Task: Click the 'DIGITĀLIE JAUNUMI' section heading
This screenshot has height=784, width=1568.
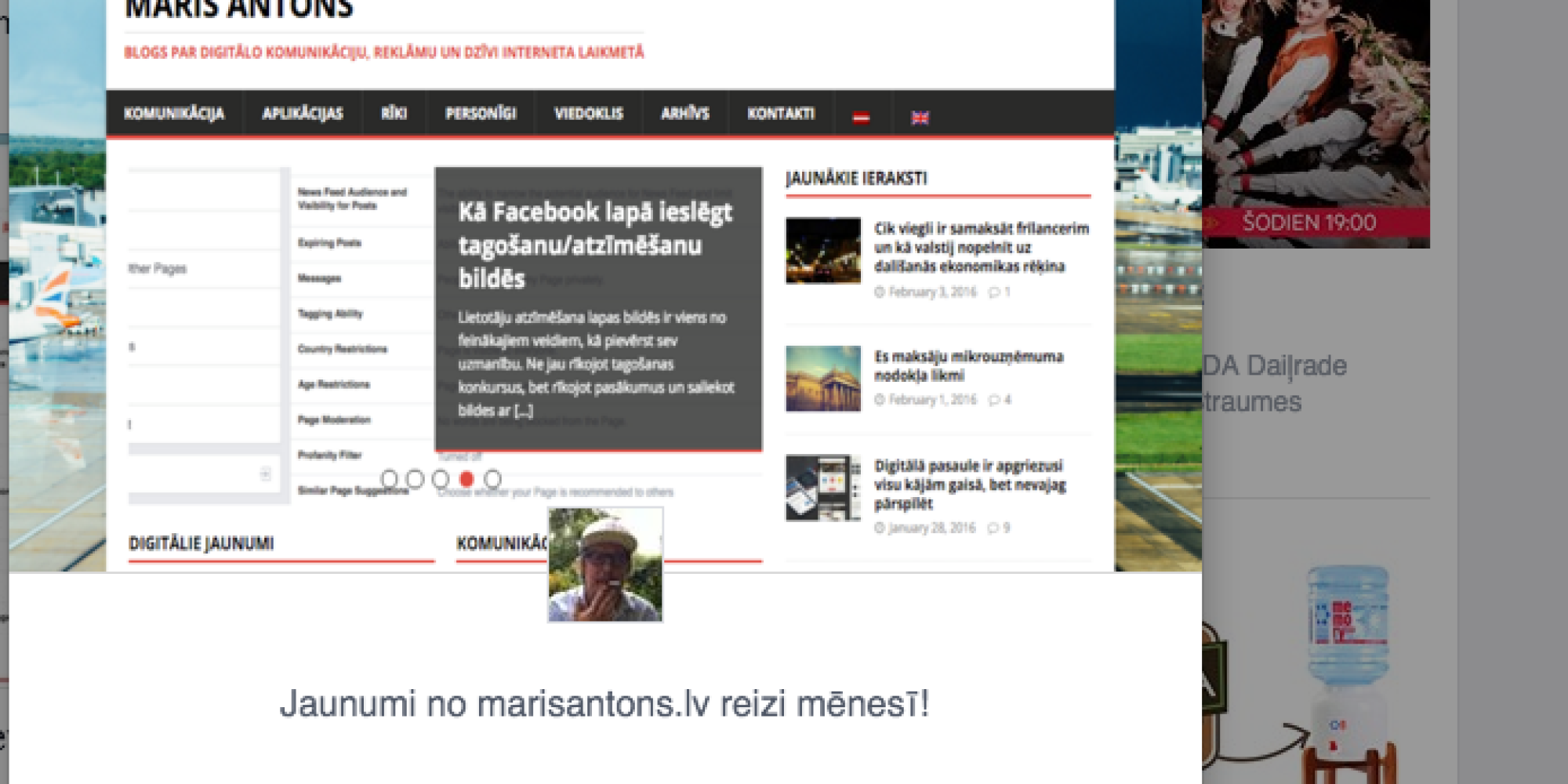Action: click(x=201, y=543)
